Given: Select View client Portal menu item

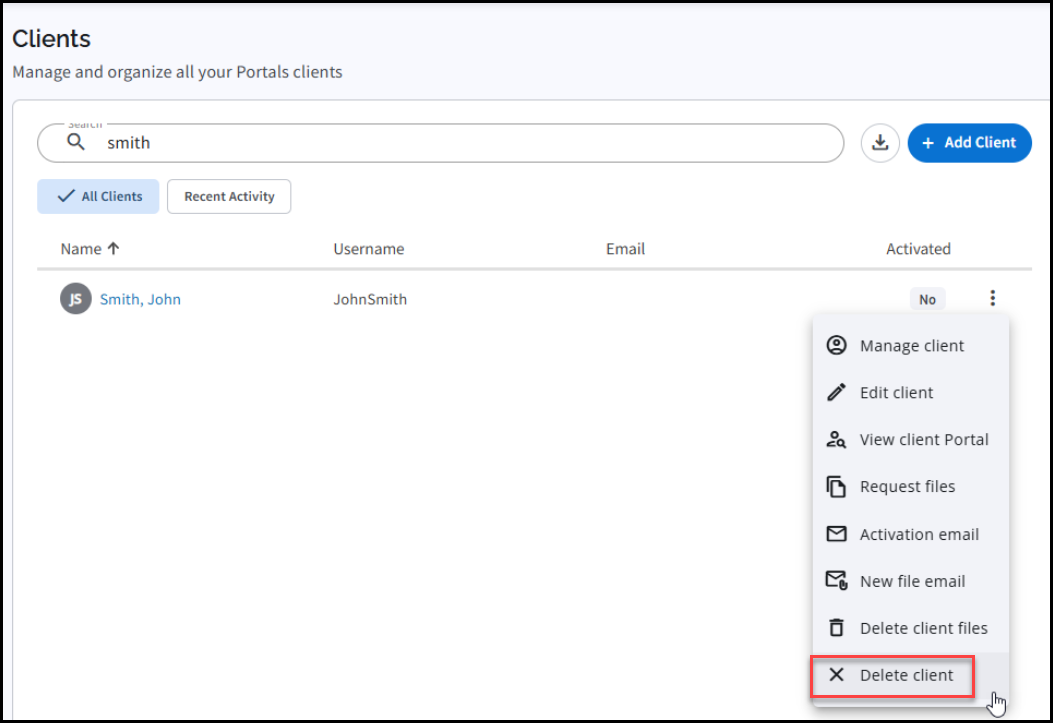Looking at the screenshot, I should pyautogui.click(x=911, y=440).
